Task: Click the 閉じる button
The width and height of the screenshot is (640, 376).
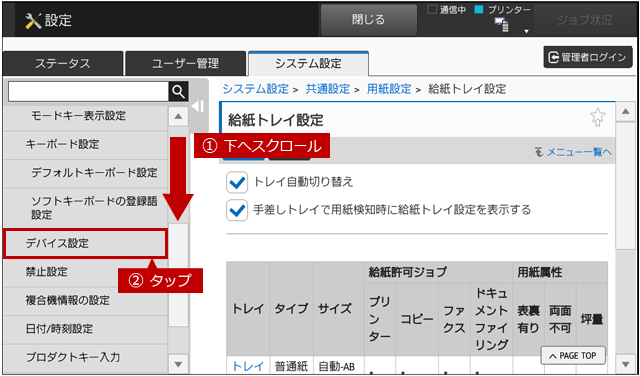Action: click(369, 20)
